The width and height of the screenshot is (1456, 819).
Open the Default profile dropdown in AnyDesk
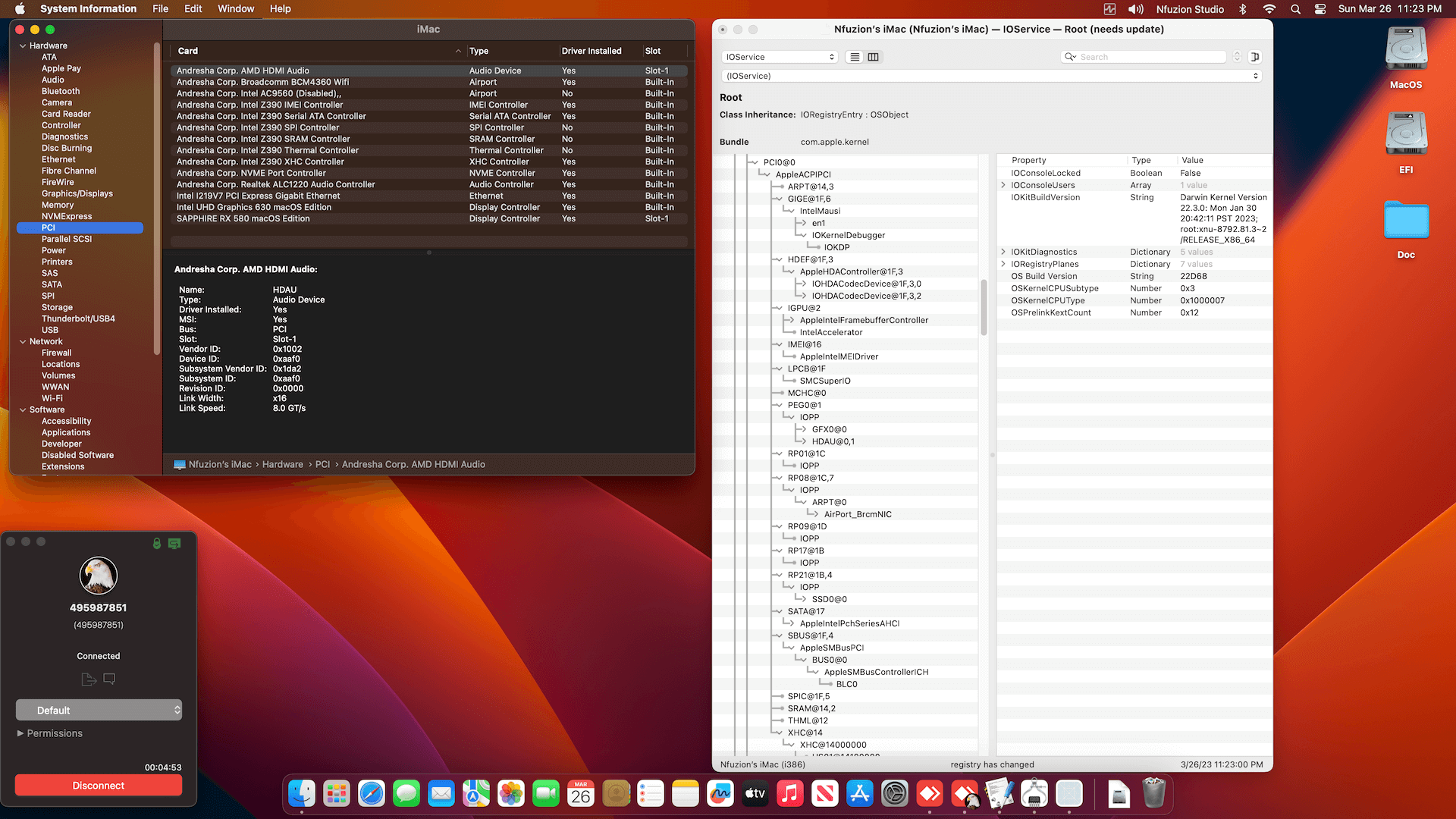pos(99,711)
